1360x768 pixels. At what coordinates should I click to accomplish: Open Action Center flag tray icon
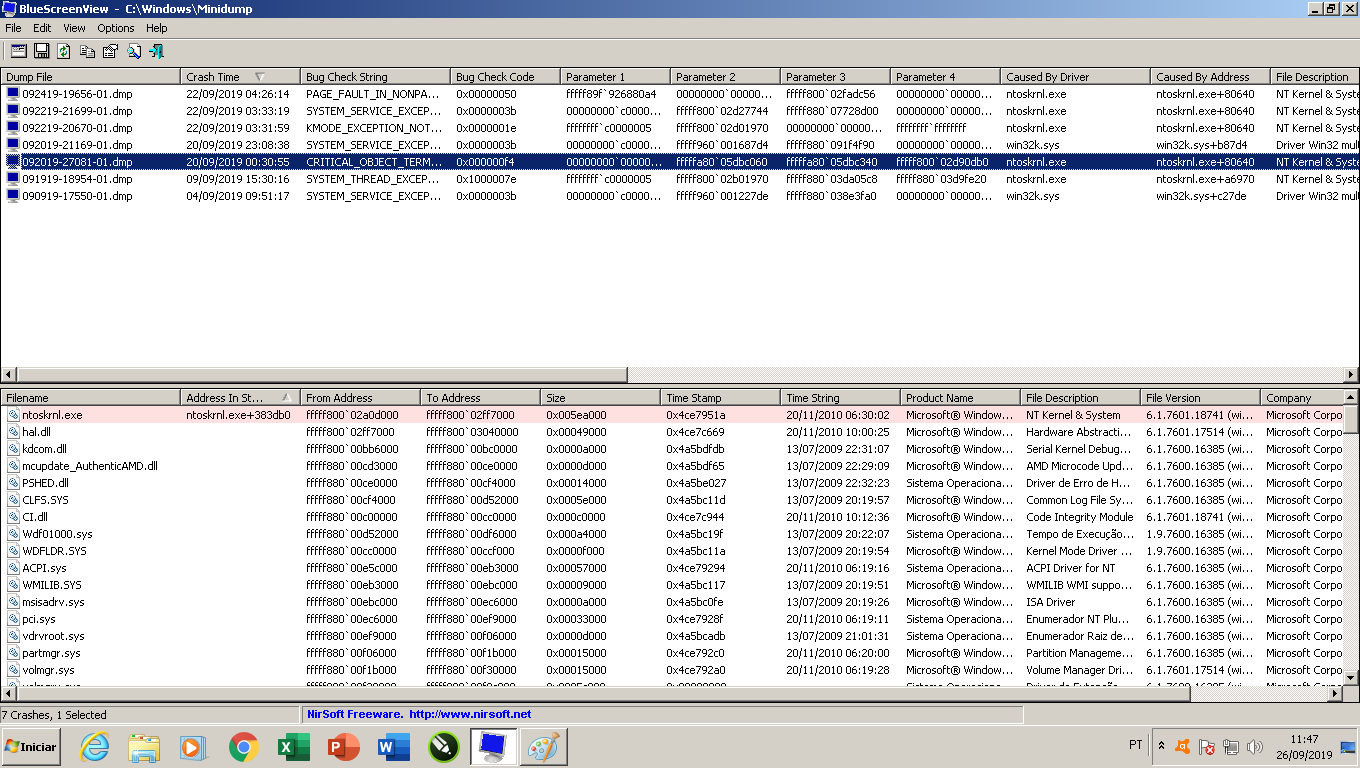coord(1207,746)
